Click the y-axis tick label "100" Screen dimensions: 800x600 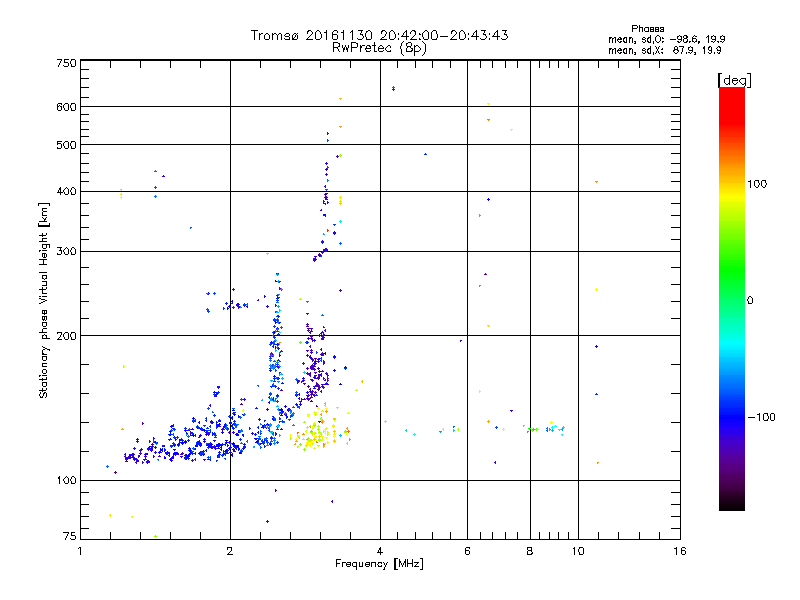pyautogui.click(x=66, y=481)
